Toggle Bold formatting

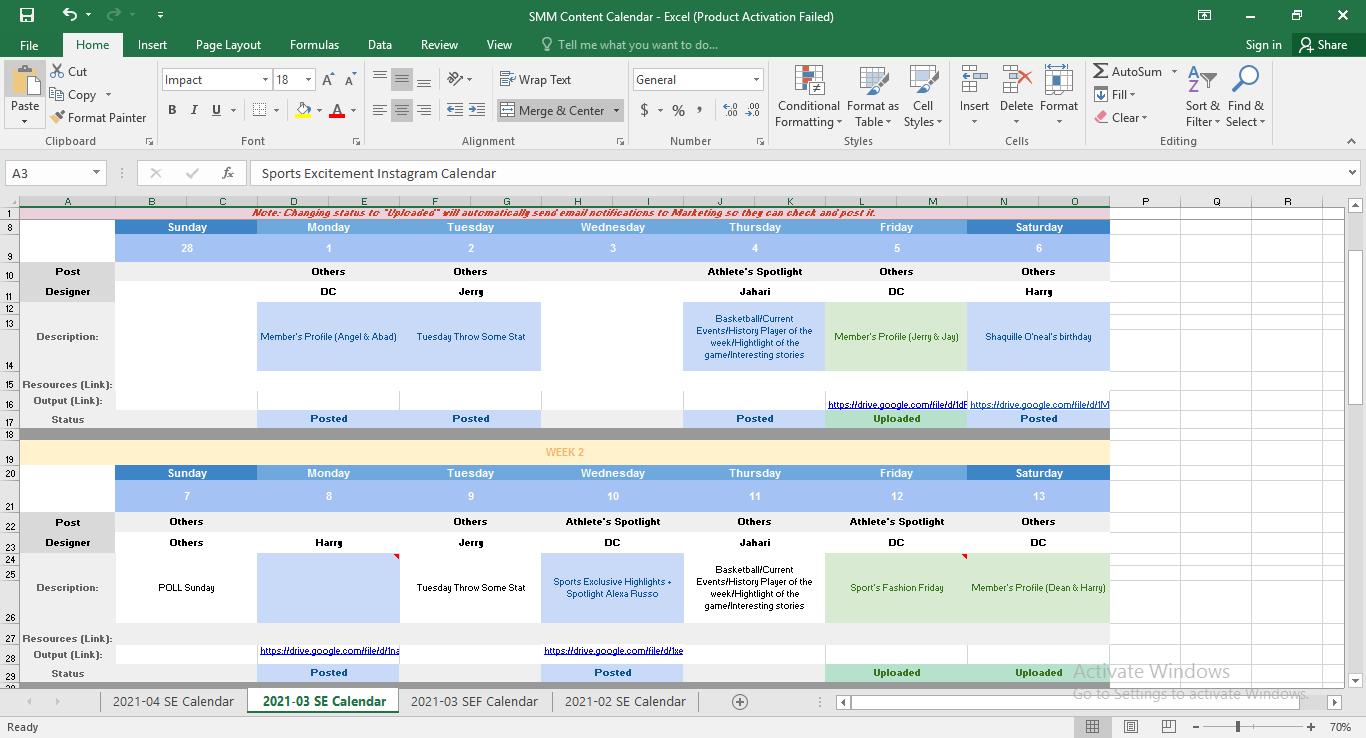pyautogui.click(x=172, y=110)
